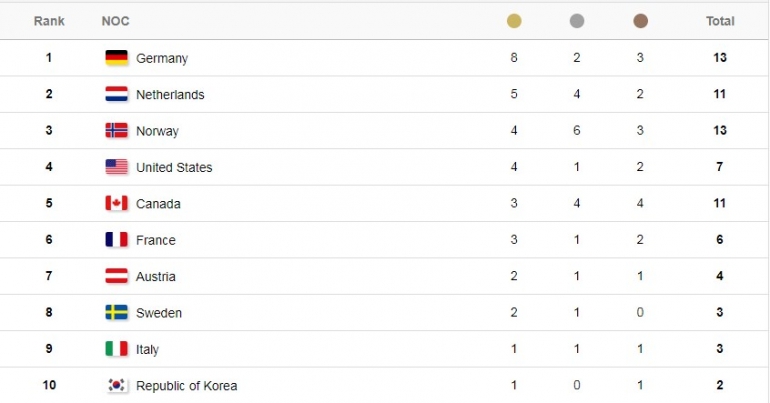770x403 pixels.
Task: Select Norway's total medal count 13
Action: point(719,131)
